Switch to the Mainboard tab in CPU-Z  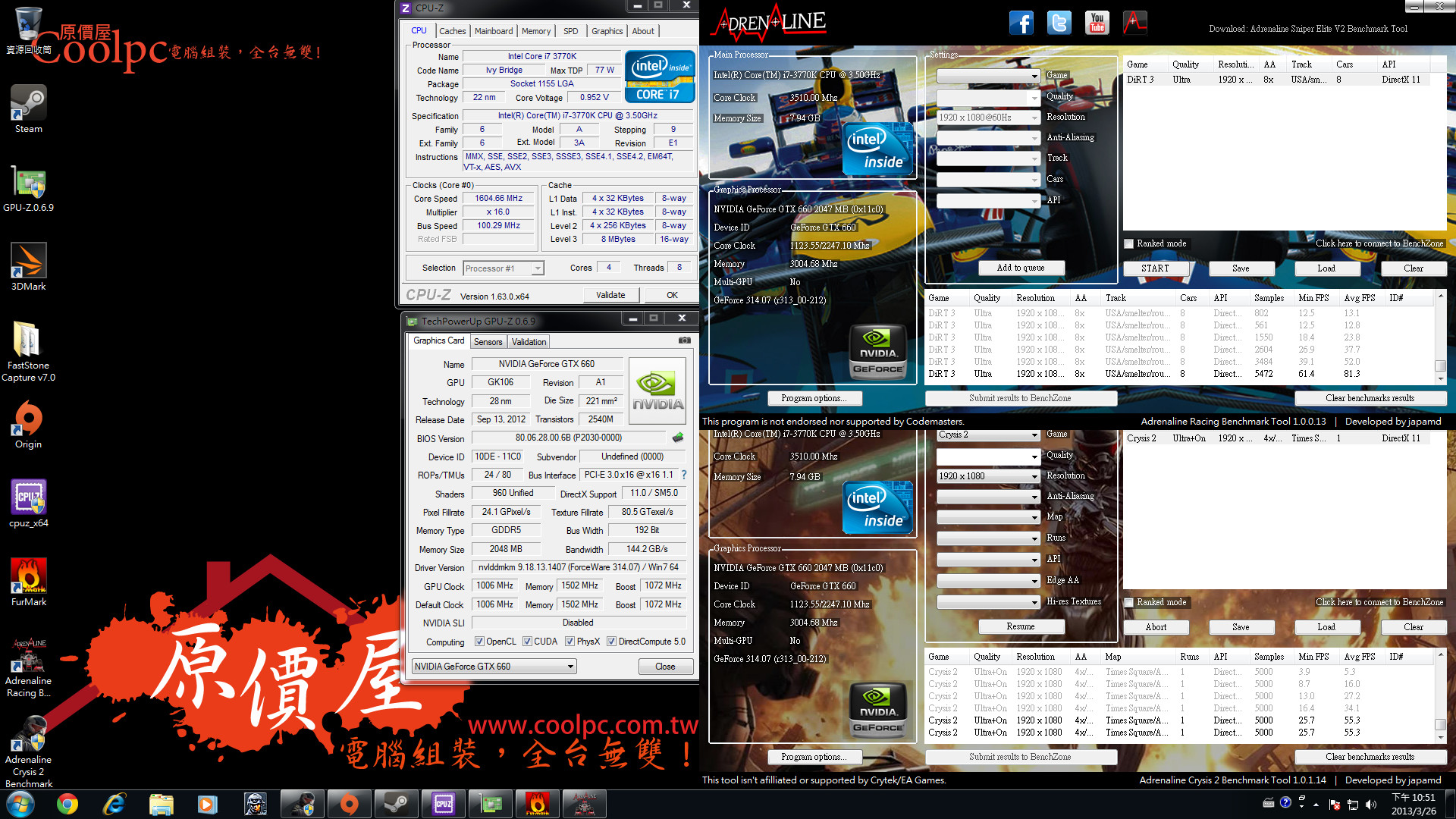click(x=494, y=31)
